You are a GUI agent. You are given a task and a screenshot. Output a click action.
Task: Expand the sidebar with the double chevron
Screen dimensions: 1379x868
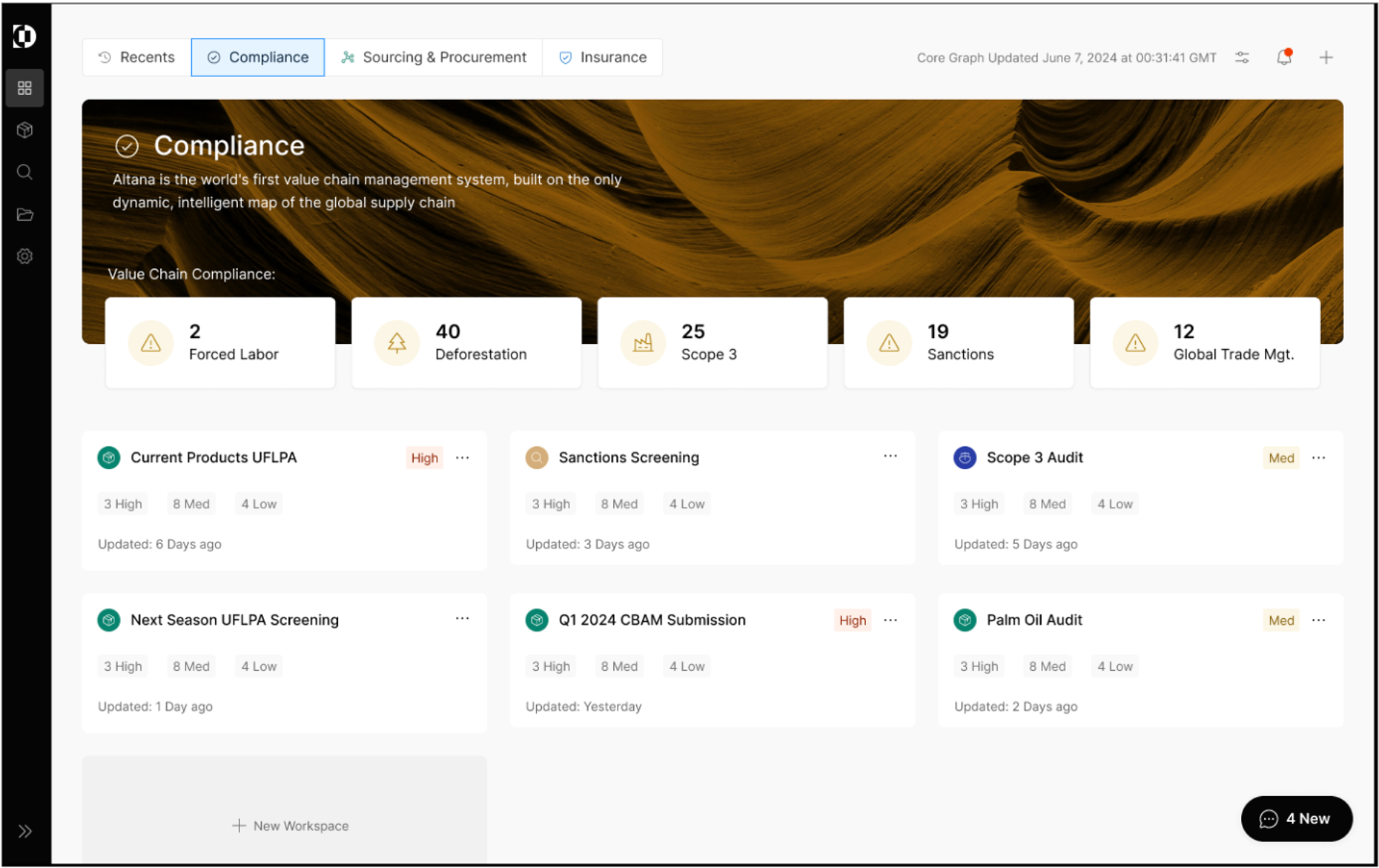[25, 831]
